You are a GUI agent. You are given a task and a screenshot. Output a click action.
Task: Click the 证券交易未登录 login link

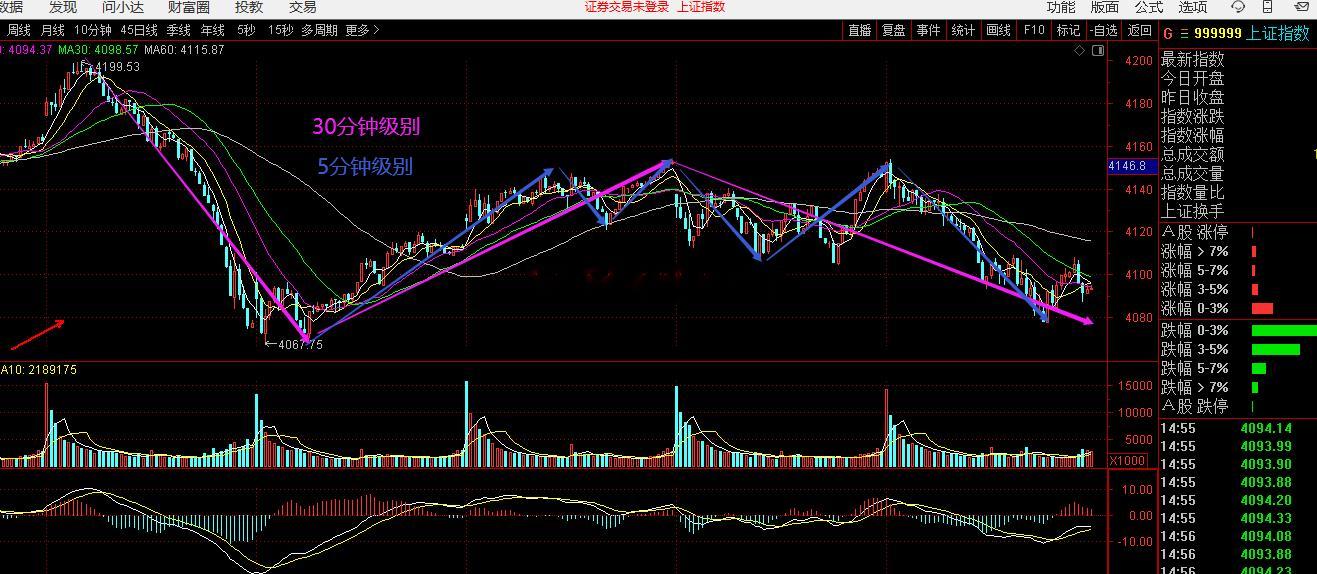[627, 7]
